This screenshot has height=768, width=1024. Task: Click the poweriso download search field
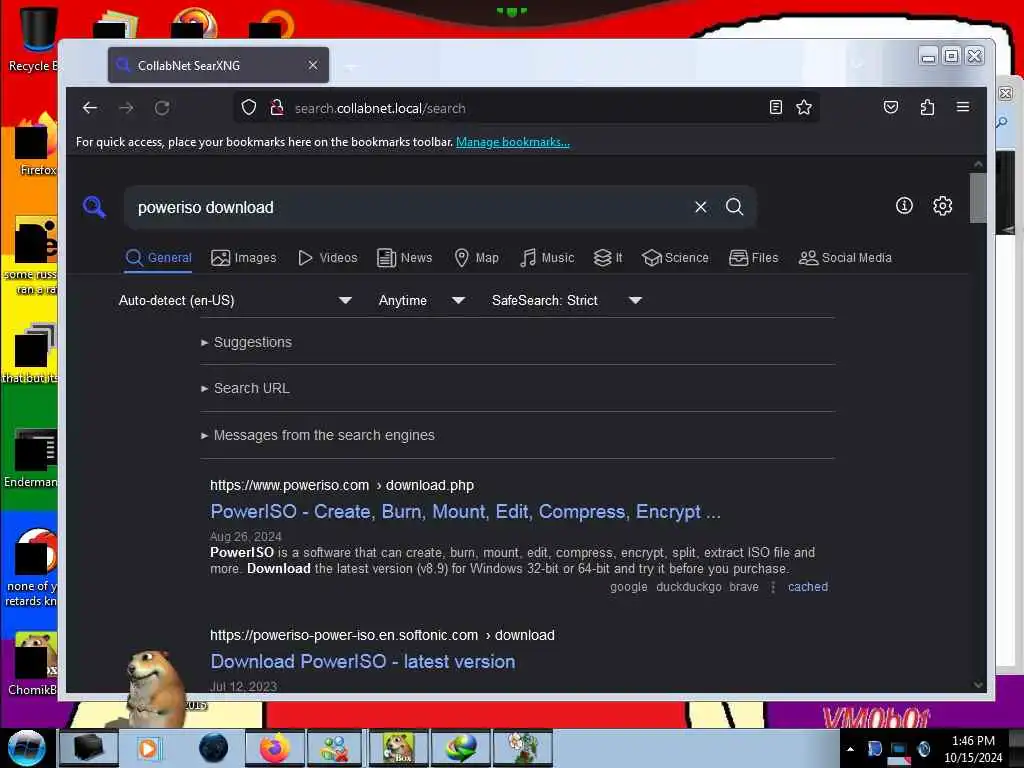point(411,208)
